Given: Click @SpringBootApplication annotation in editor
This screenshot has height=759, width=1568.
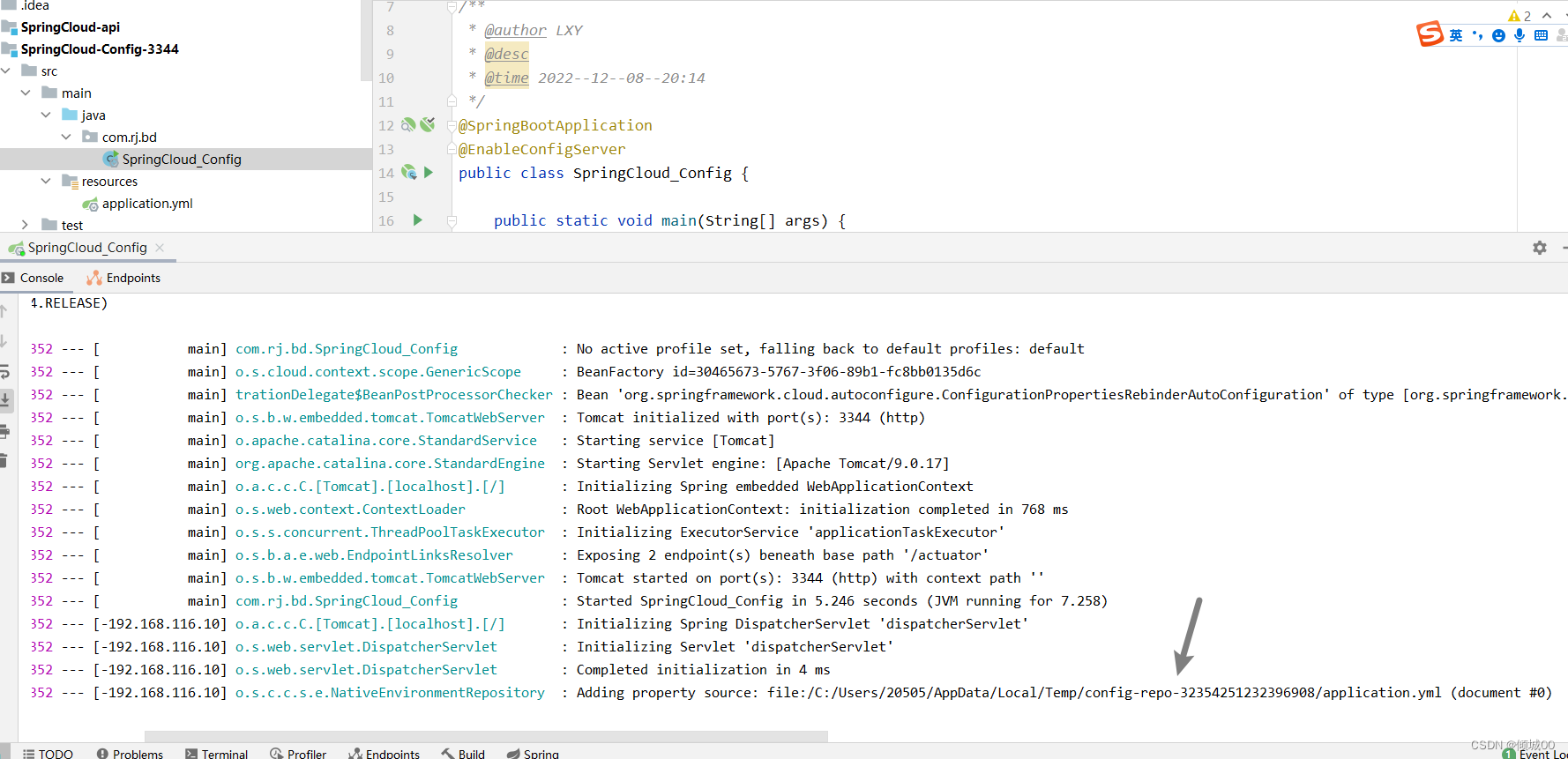Looking at the screenshot, I should 555,125.
